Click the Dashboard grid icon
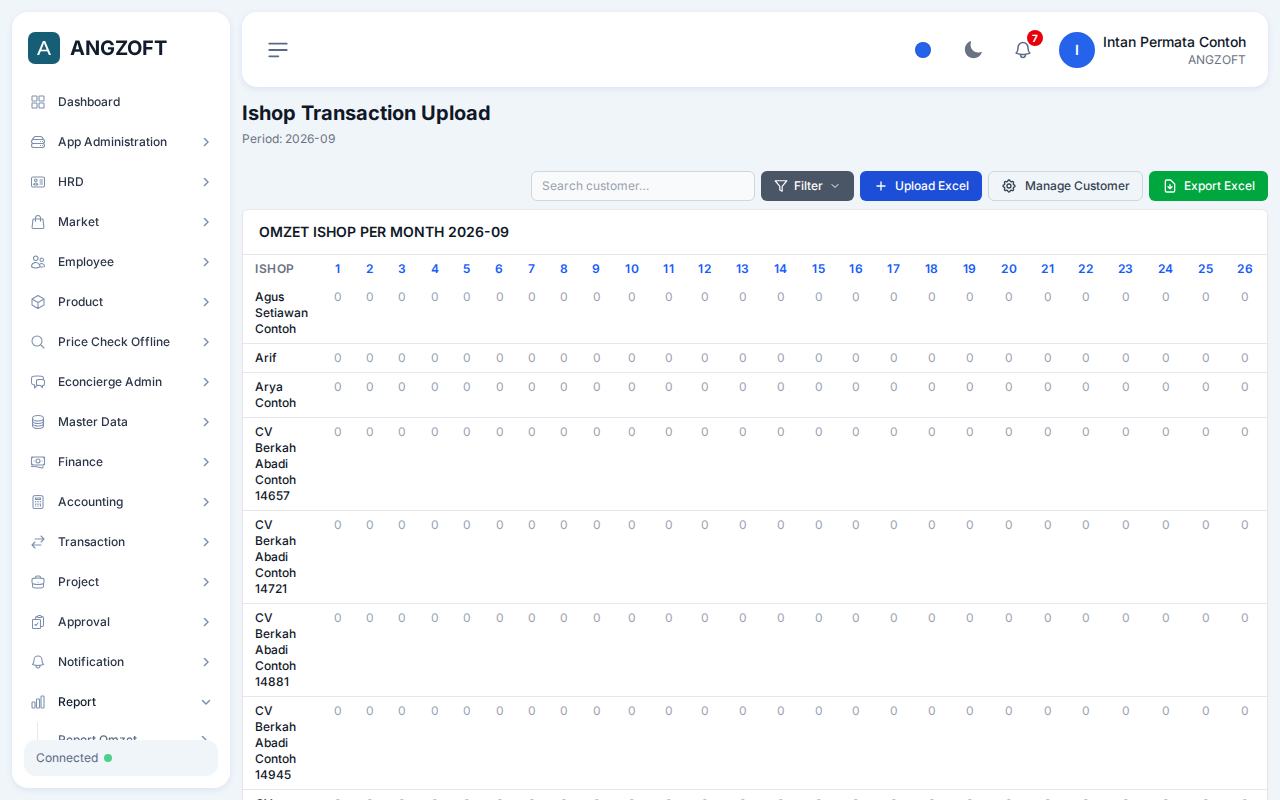 38,102
